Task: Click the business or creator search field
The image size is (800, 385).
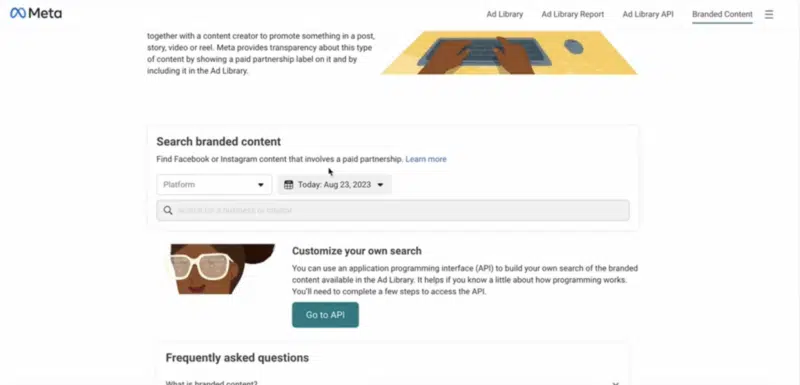Action: pyautogui.click(x=393, y=210)
